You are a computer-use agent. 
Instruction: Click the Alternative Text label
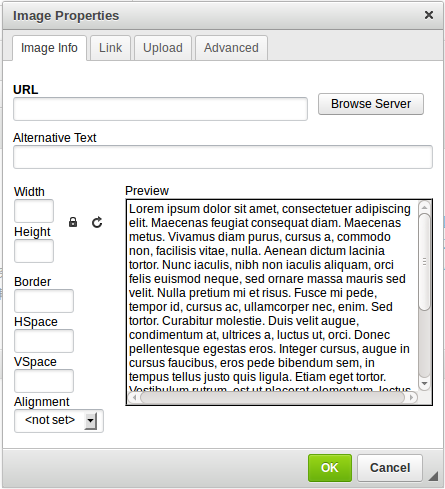click(55, 138)
